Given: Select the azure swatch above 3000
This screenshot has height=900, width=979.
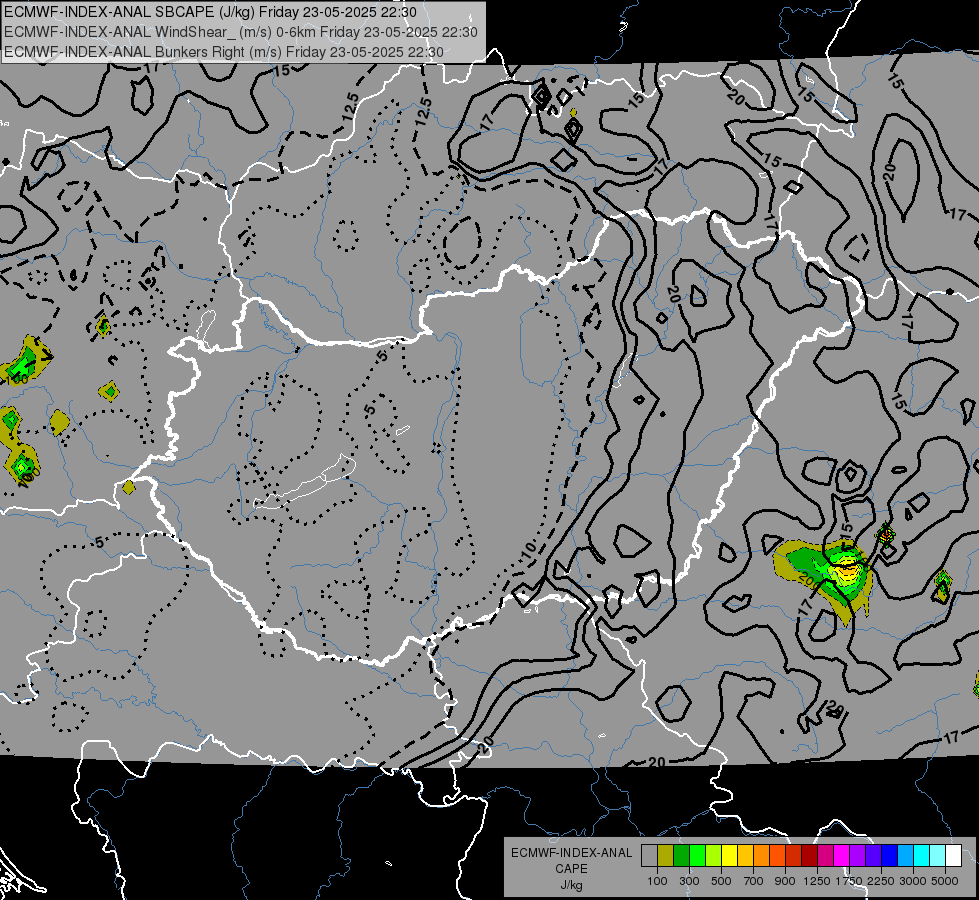Looking at the screenshot, I should click(905, 856).
